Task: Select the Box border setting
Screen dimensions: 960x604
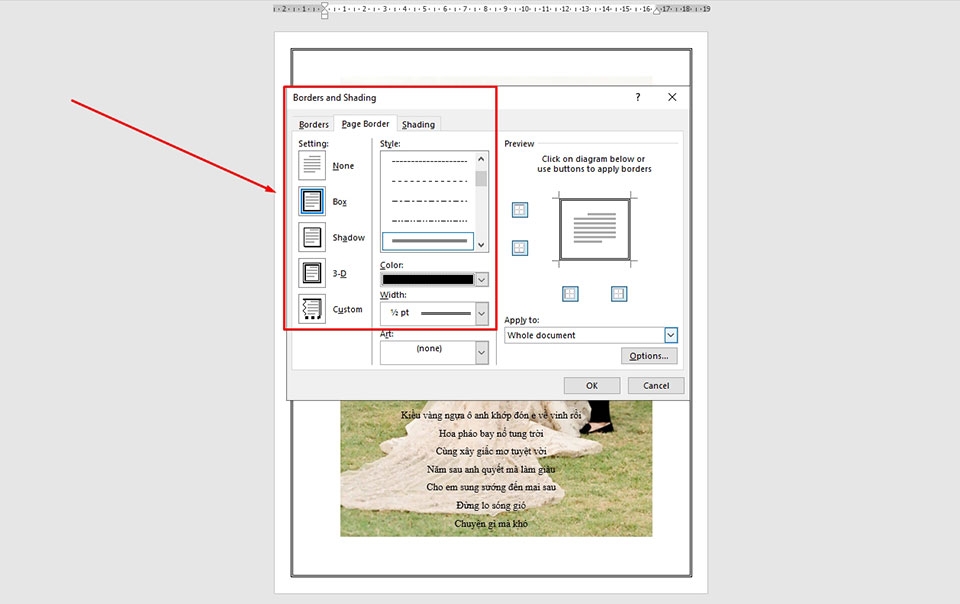Action: tap(311, 200)
